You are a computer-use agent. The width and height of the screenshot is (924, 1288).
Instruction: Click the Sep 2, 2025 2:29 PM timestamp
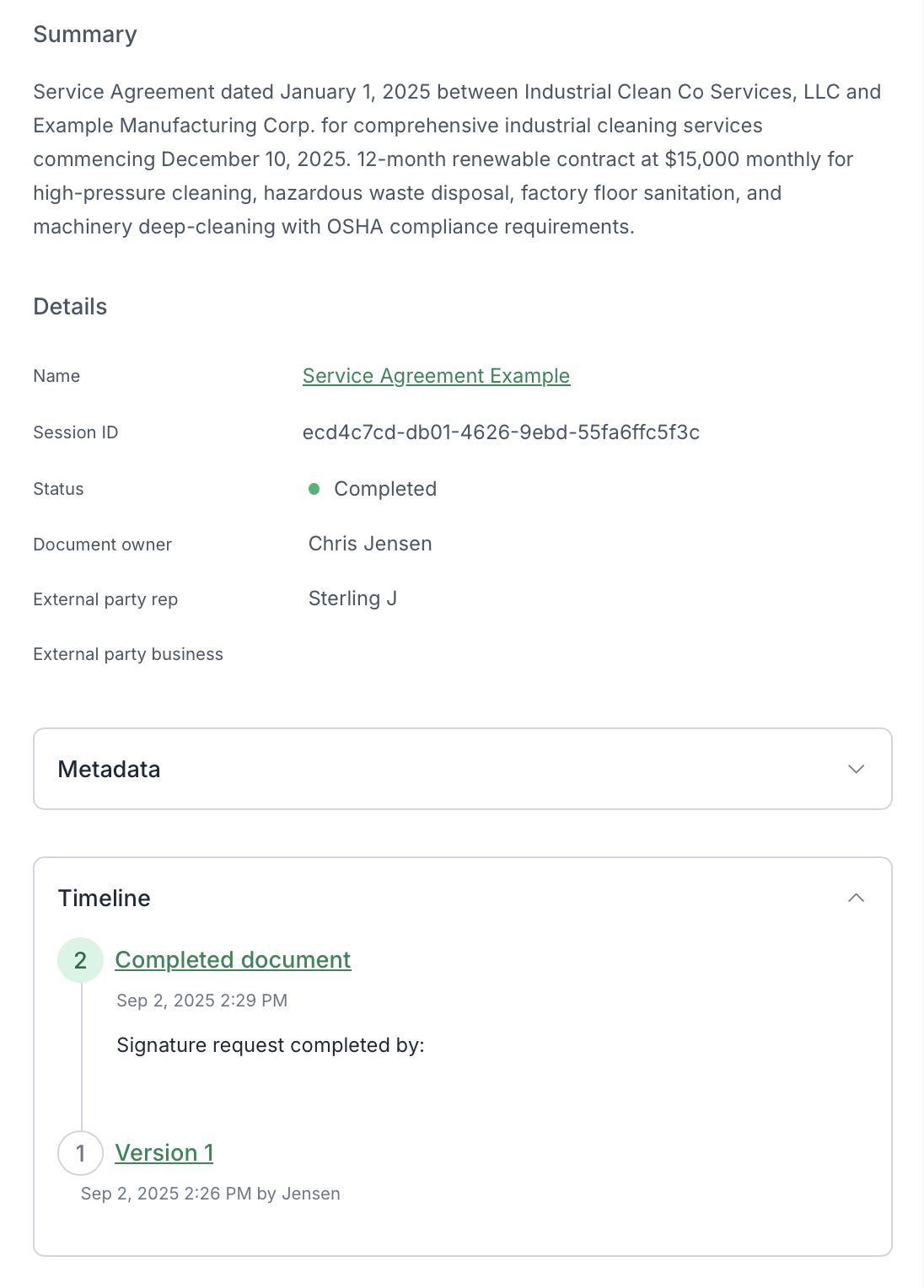coord(201,1001)
